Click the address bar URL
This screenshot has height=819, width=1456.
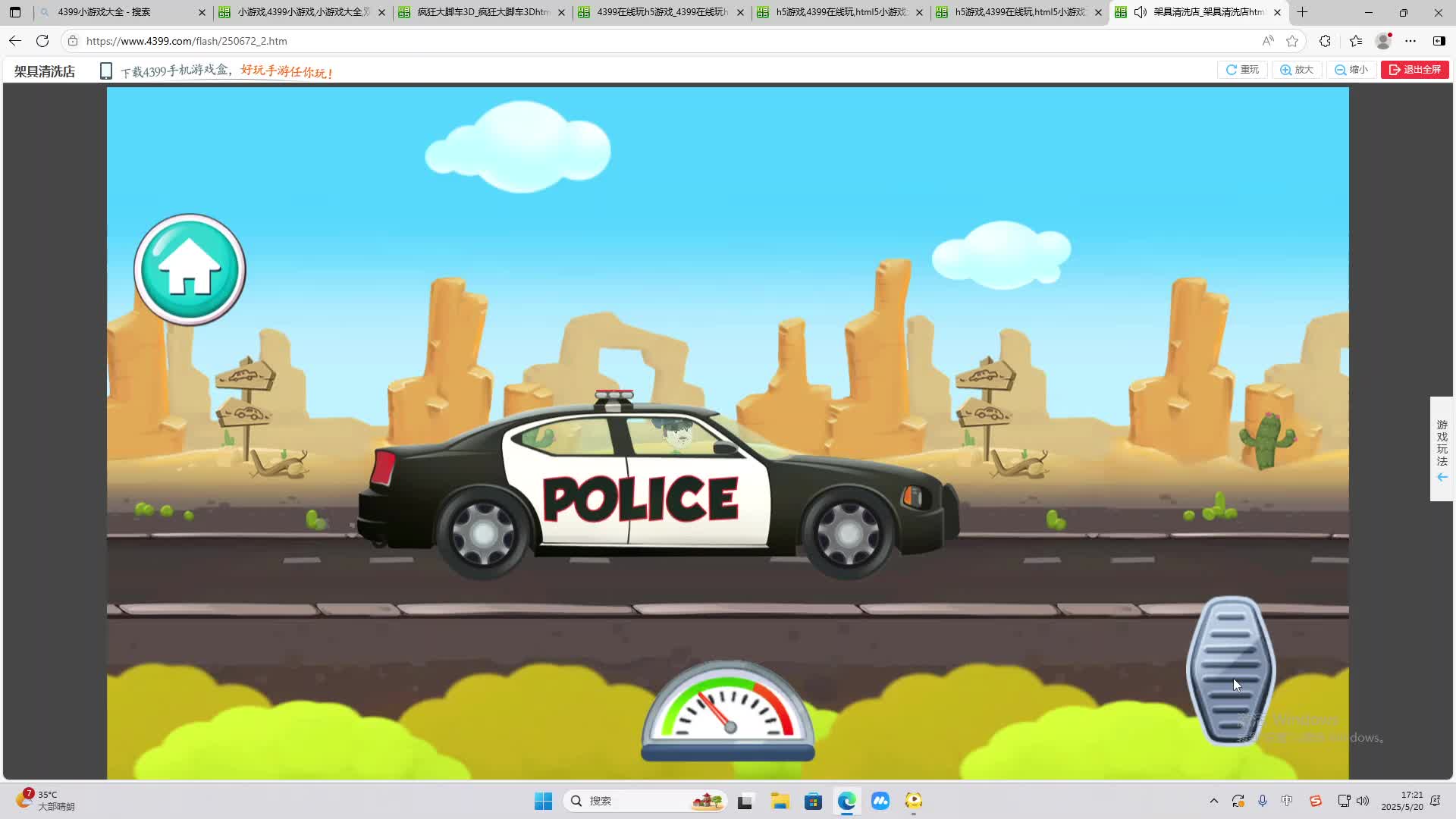click(x=187, y=41)
